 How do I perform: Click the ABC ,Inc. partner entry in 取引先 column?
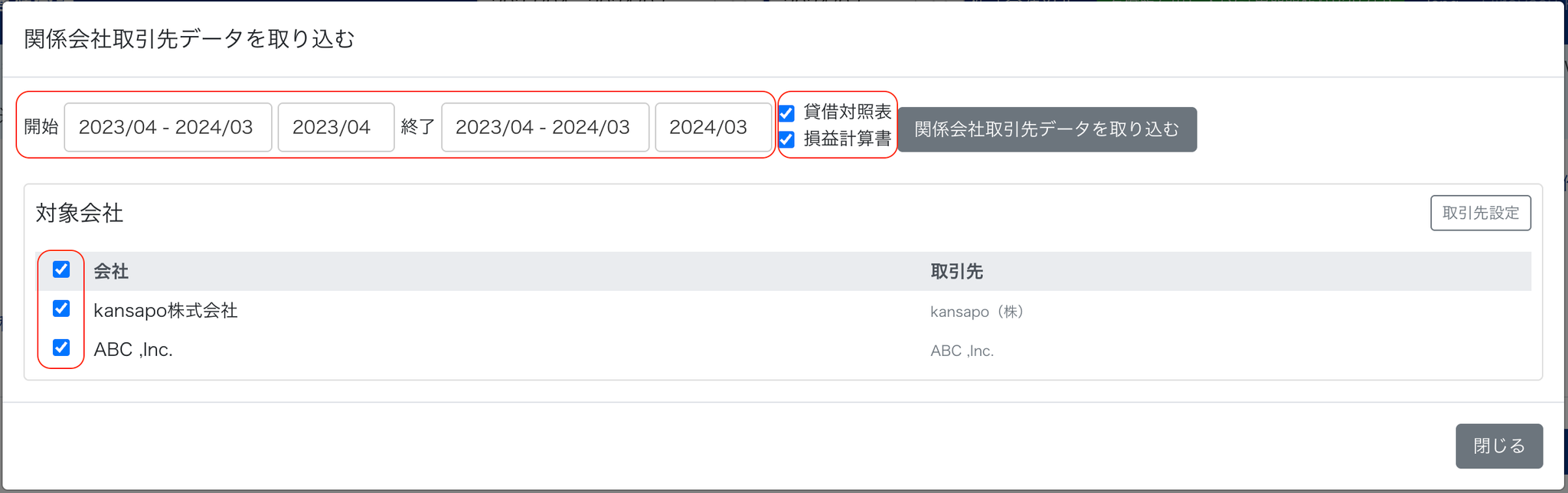(962, 351)
